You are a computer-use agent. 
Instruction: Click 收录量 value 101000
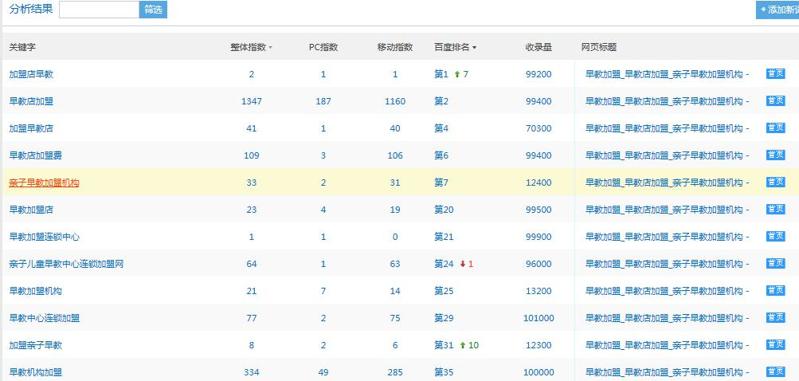[x=539, y=318]
